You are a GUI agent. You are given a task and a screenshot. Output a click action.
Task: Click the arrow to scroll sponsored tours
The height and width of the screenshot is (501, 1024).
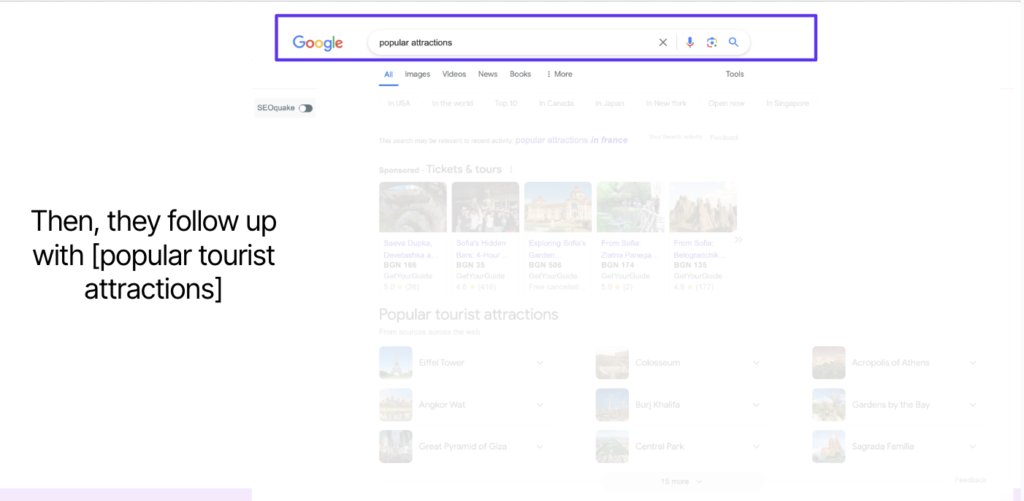[x=739, y=239]
